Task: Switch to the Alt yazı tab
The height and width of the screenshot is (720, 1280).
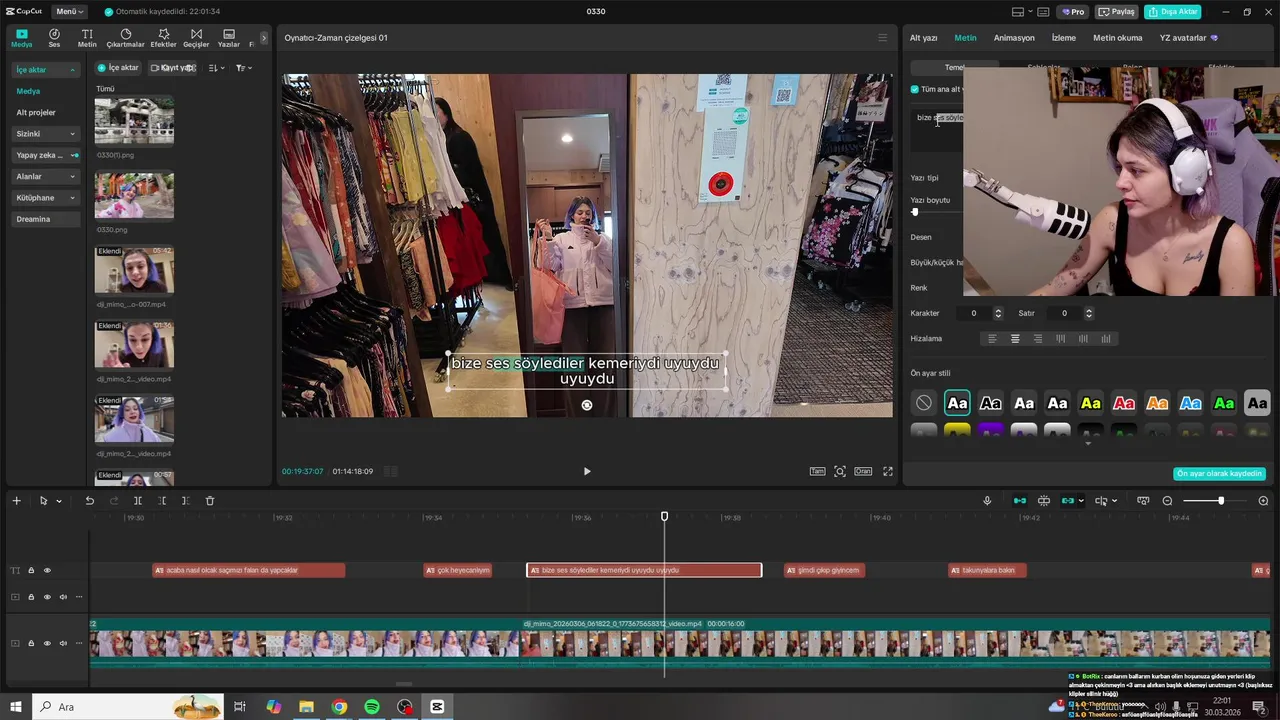Action: [x=923, y=38]
